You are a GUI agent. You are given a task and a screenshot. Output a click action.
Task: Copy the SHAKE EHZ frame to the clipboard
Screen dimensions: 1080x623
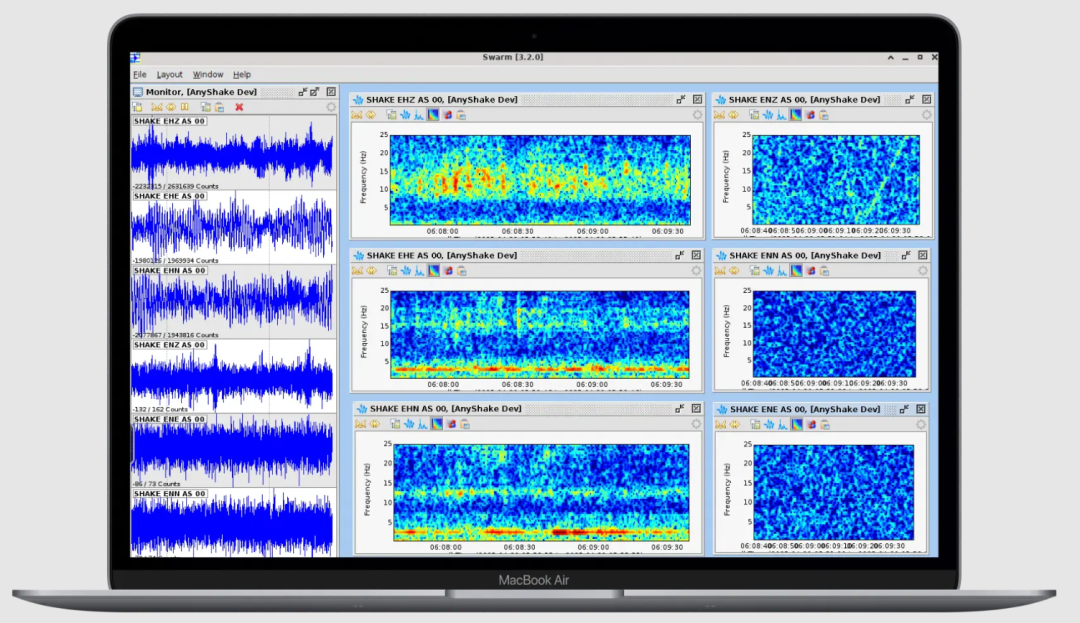coord(461,115)
